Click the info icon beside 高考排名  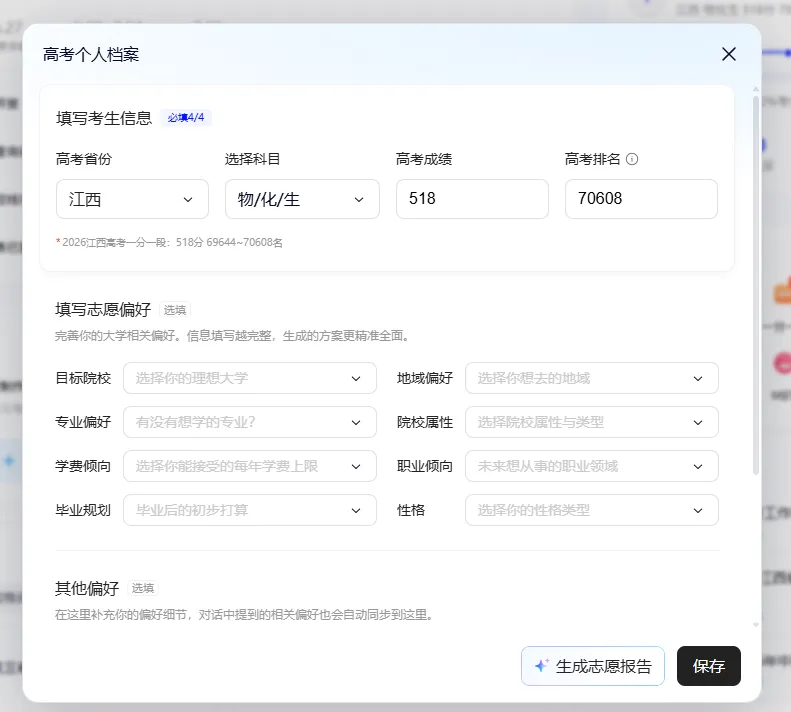[632, 159]
